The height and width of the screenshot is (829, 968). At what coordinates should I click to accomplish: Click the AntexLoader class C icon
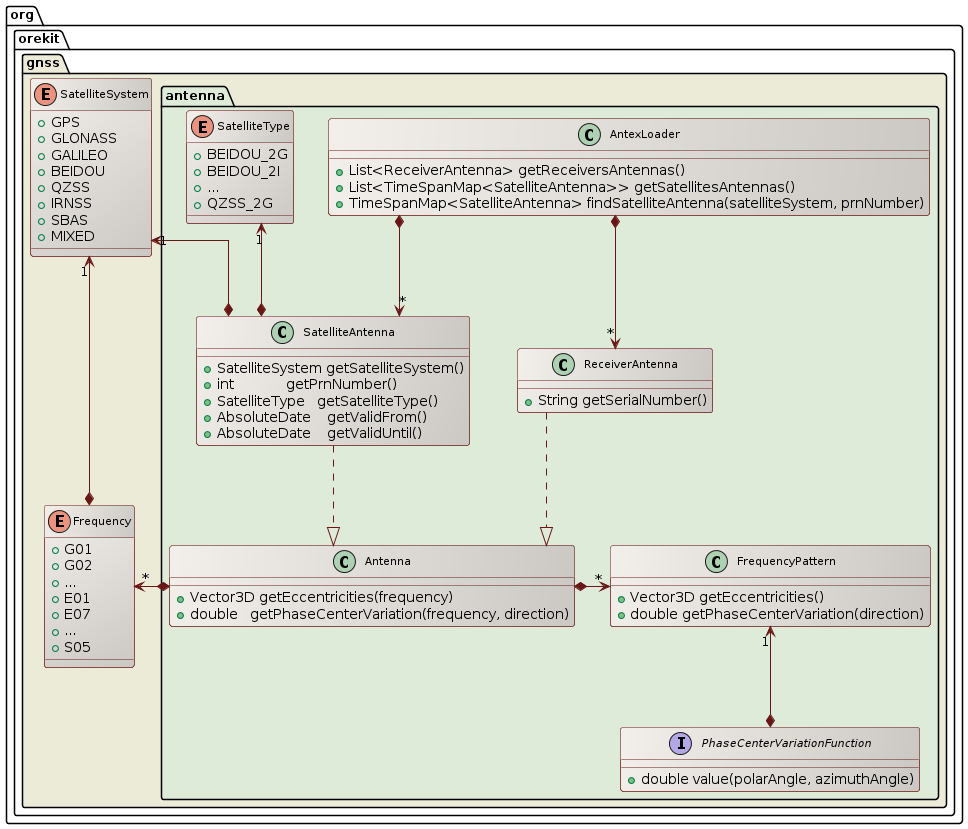589,134
